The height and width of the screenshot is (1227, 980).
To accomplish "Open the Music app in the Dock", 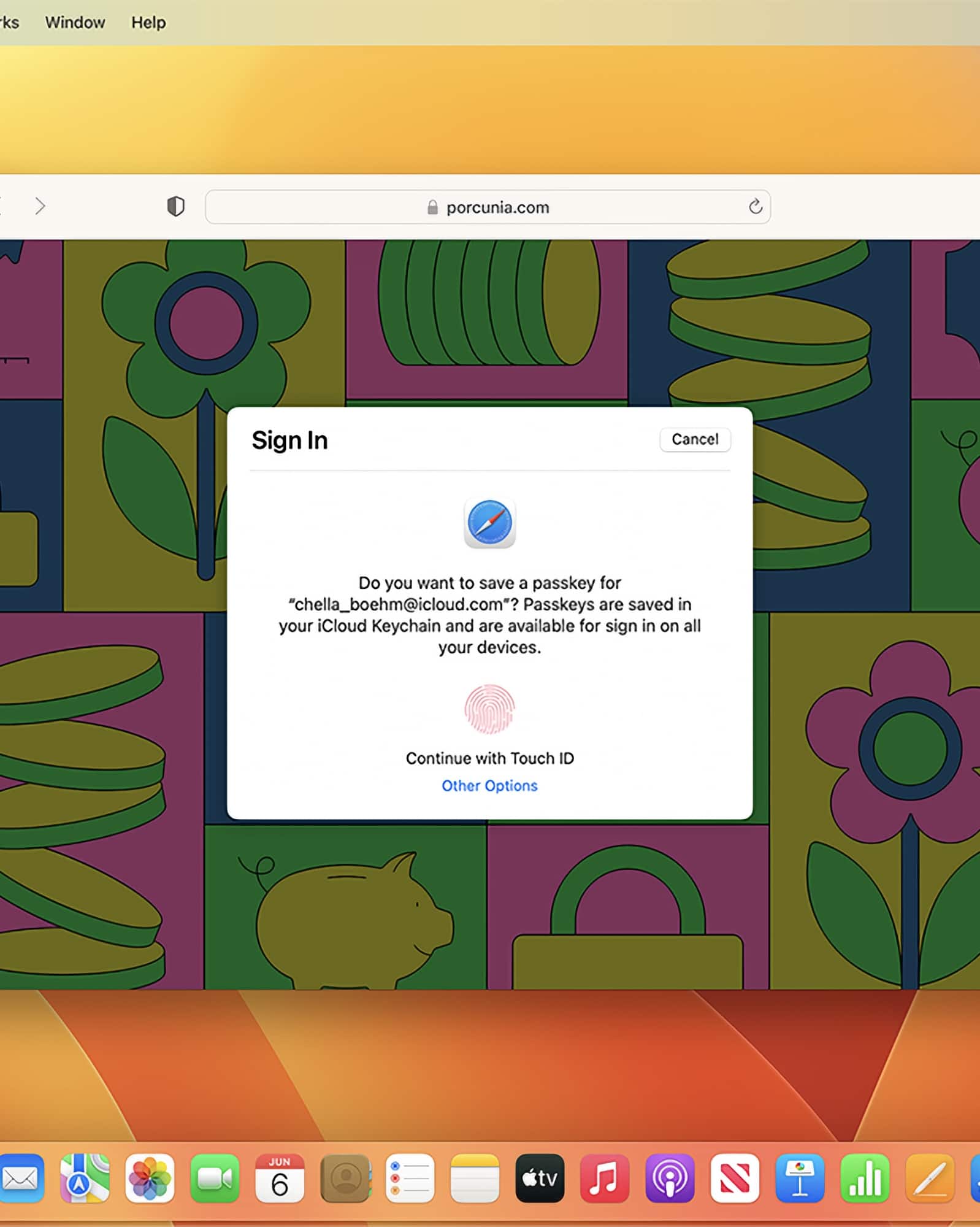I will pos(605,1178).
